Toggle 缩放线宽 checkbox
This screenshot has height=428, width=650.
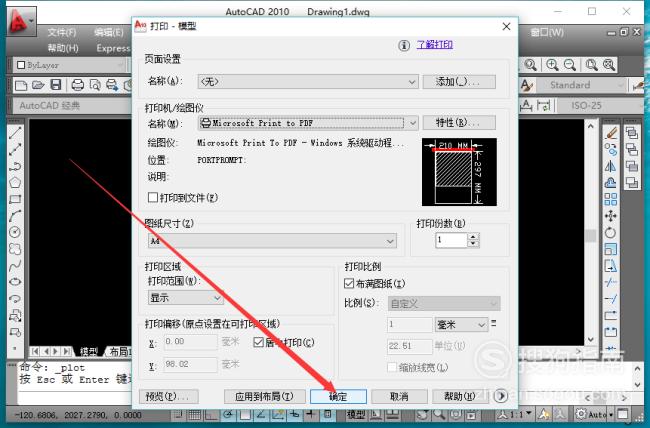(392, 367)
